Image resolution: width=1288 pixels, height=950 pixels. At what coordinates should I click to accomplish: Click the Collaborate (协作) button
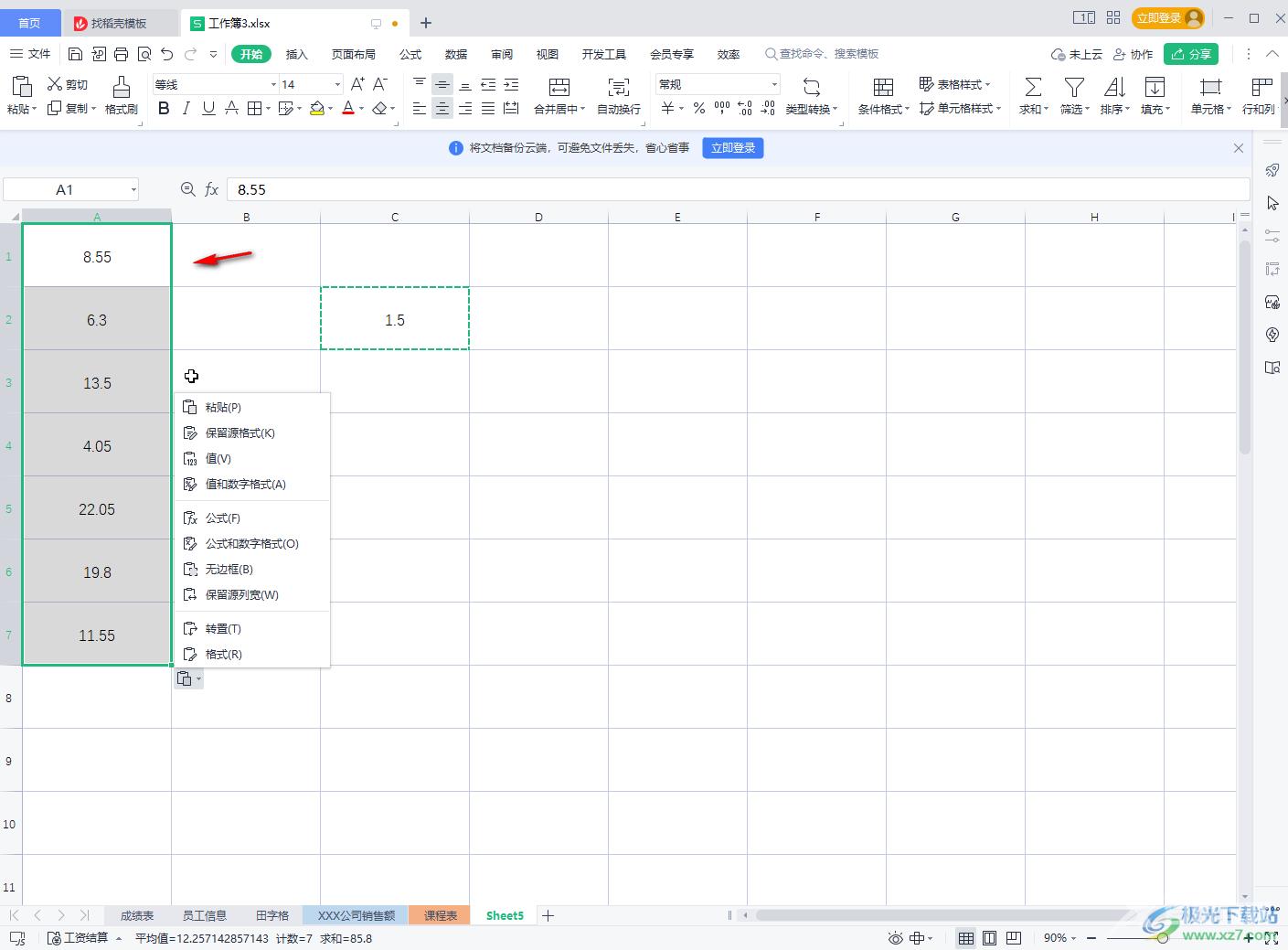click(1133, 54)
